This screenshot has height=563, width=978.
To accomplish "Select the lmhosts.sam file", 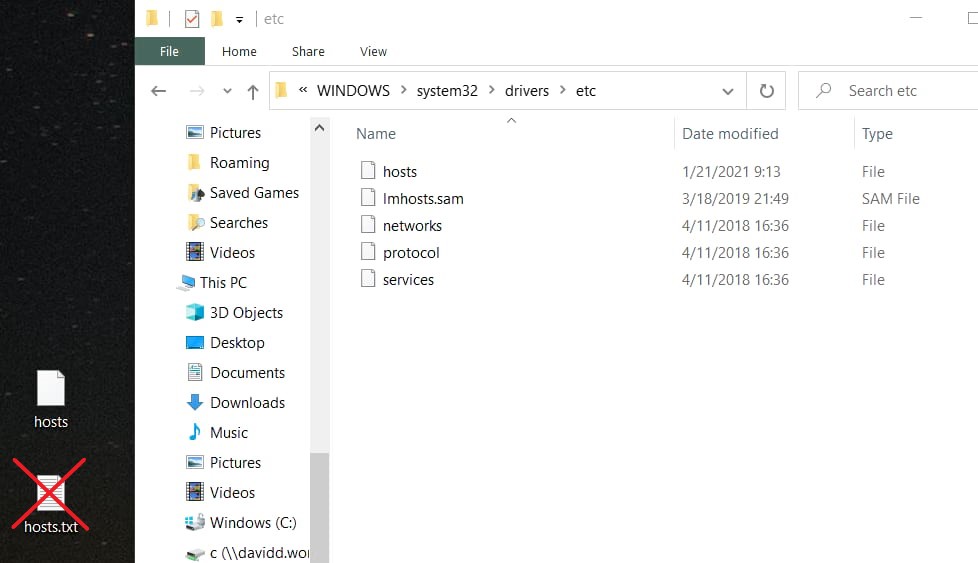I will click(x=423, y=199).
